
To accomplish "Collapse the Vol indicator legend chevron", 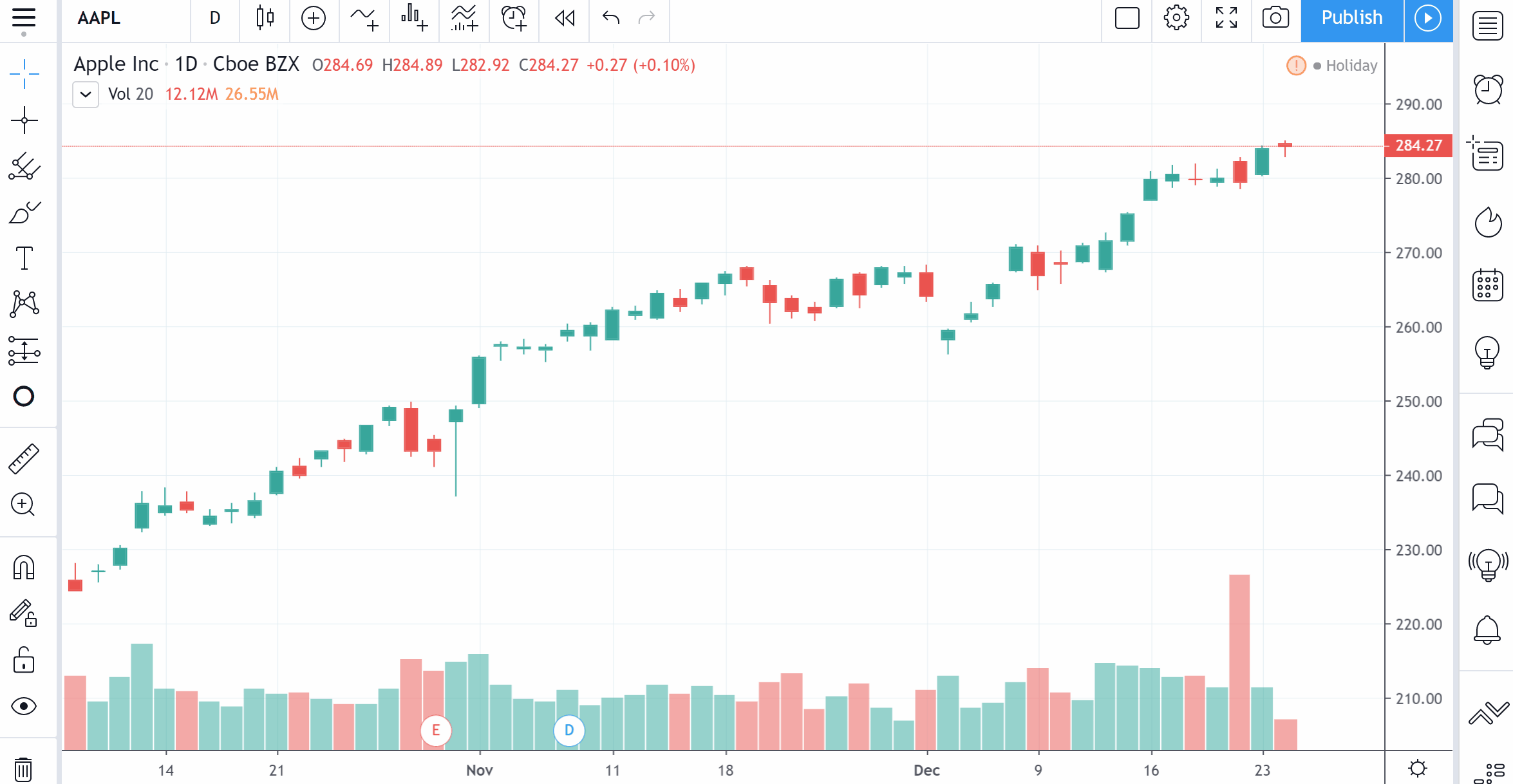I will click(x=86, y=95).
